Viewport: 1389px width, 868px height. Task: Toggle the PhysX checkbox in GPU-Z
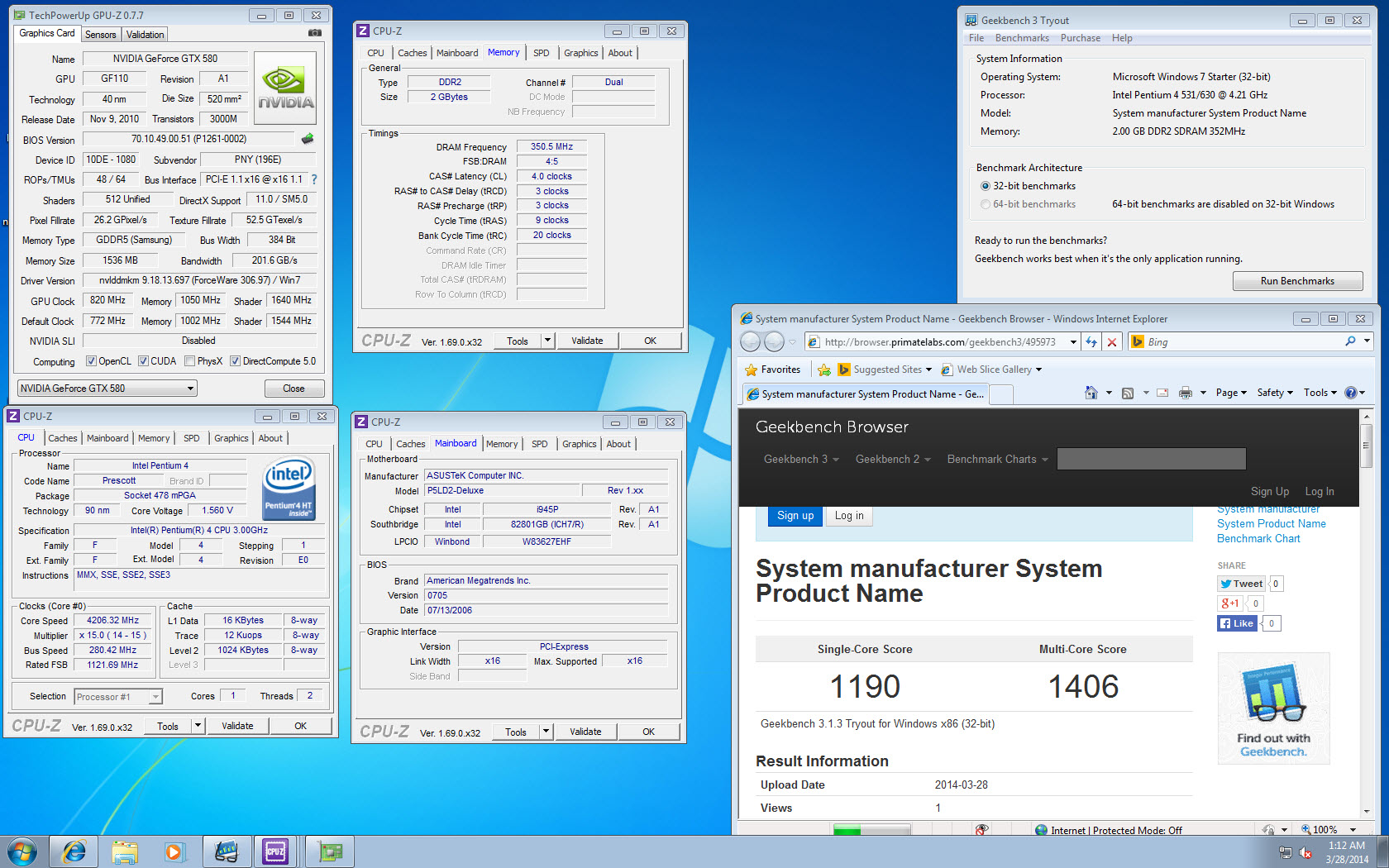(190, 361)
